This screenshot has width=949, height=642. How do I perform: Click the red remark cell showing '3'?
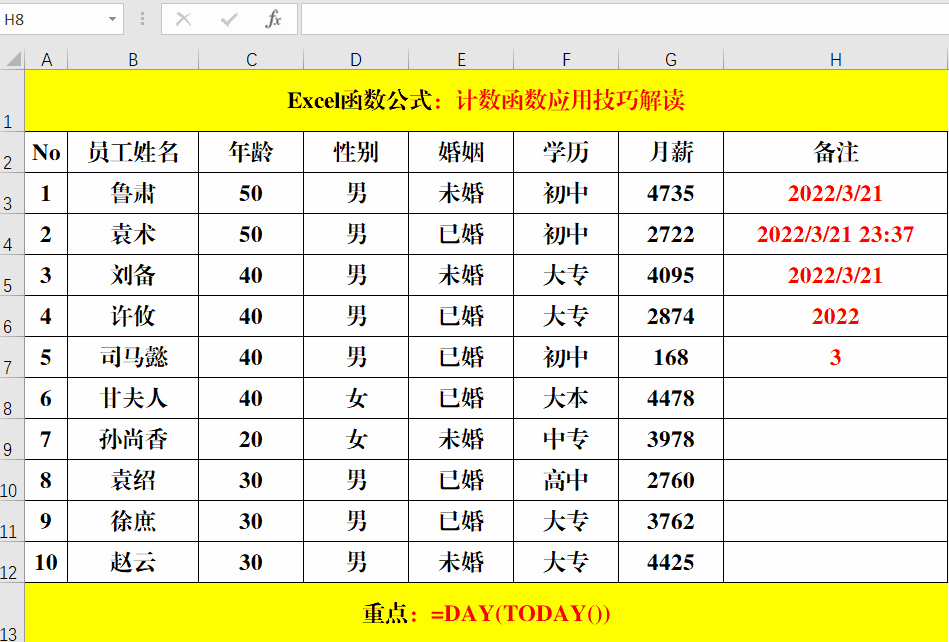pyautogui.click(x=836, y=357)
